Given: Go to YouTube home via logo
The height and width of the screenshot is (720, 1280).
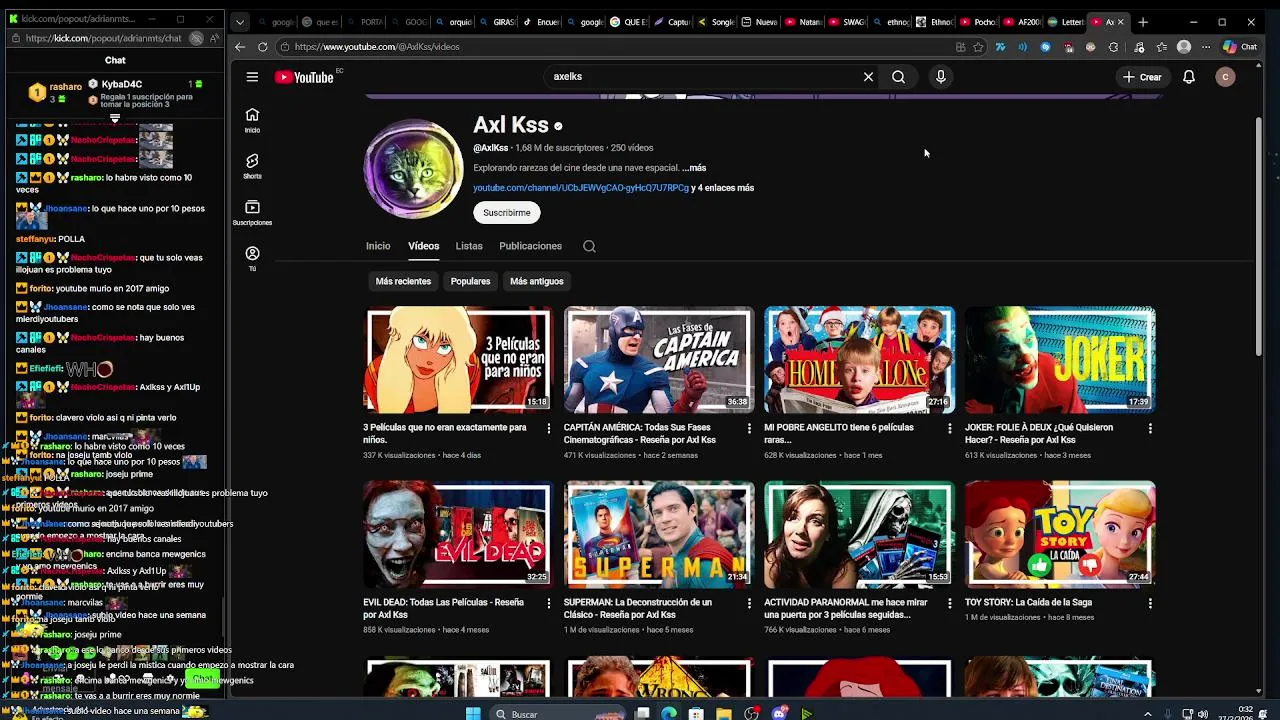Looking at the screenshot, I should click(304, 77).
